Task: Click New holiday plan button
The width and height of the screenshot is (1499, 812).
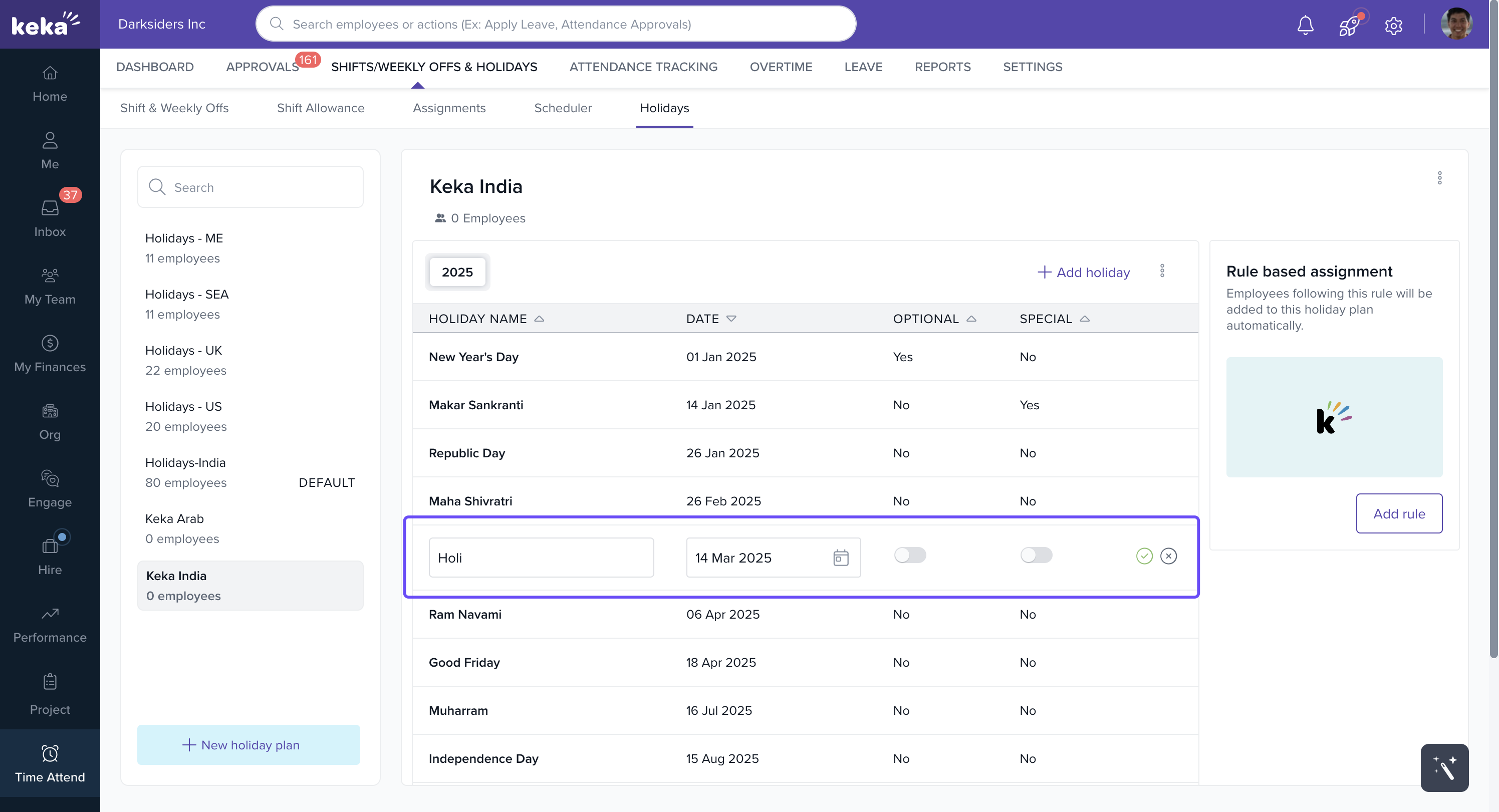Action: tap(248, 745)
